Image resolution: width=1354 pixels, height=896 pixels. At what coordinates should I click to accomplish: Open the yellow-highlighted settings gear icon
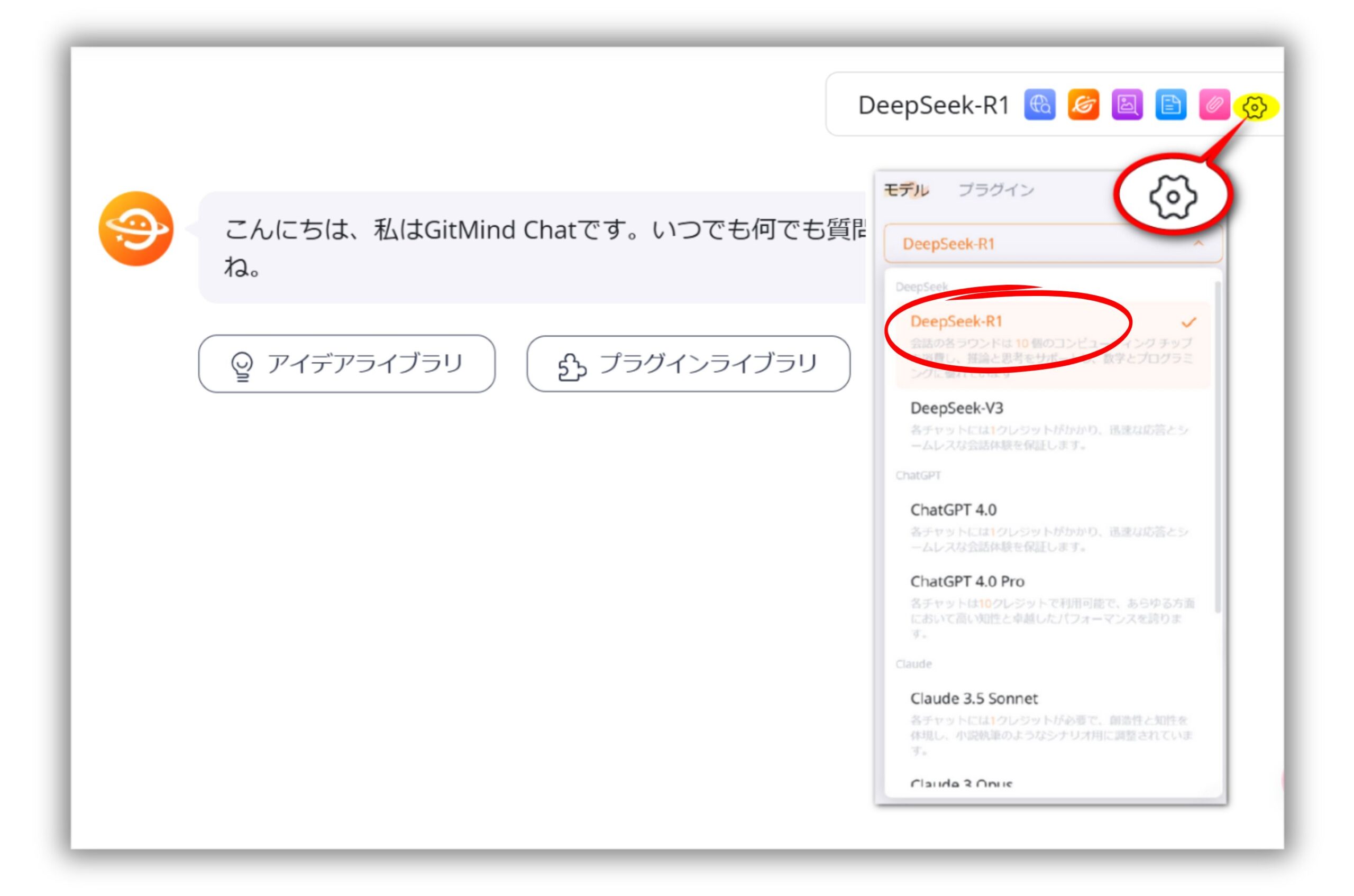(1255, 107)
